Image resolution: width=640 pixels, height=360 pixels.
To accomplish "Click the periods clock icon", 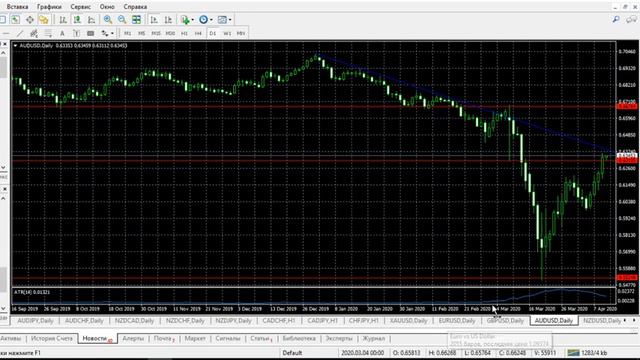I will pyautogui.click(x=203, y=20).
